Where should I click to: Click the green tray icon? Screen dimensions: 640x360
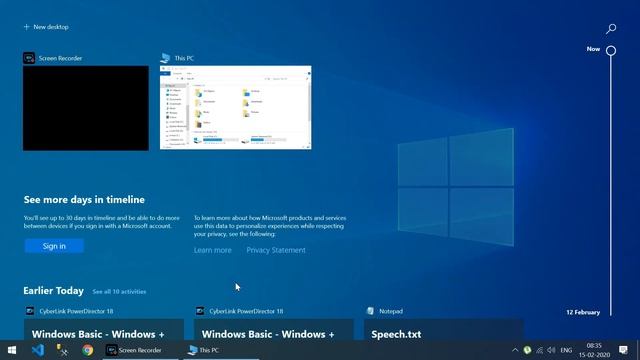527,350
